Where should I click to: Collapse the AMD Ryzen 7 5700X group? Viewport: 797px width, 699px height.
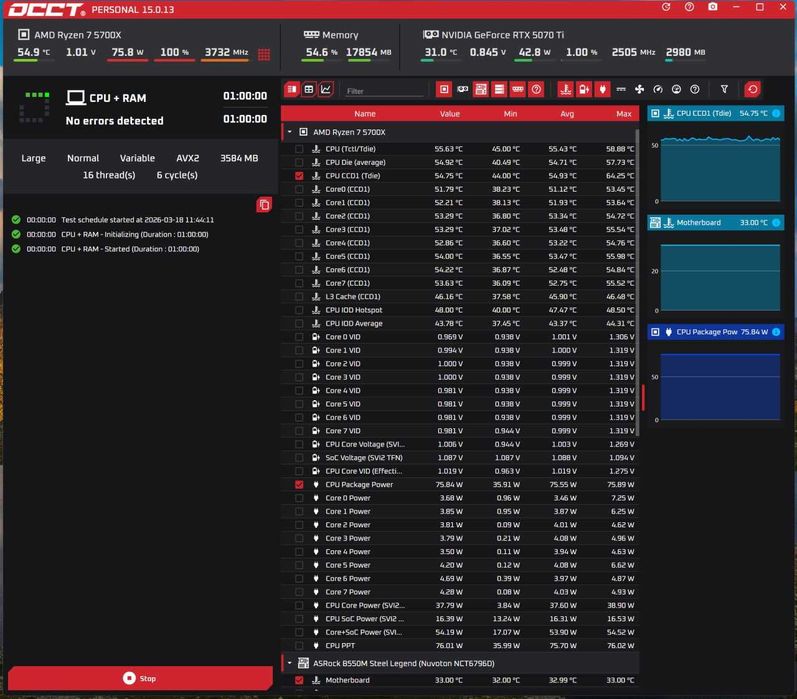290,132
